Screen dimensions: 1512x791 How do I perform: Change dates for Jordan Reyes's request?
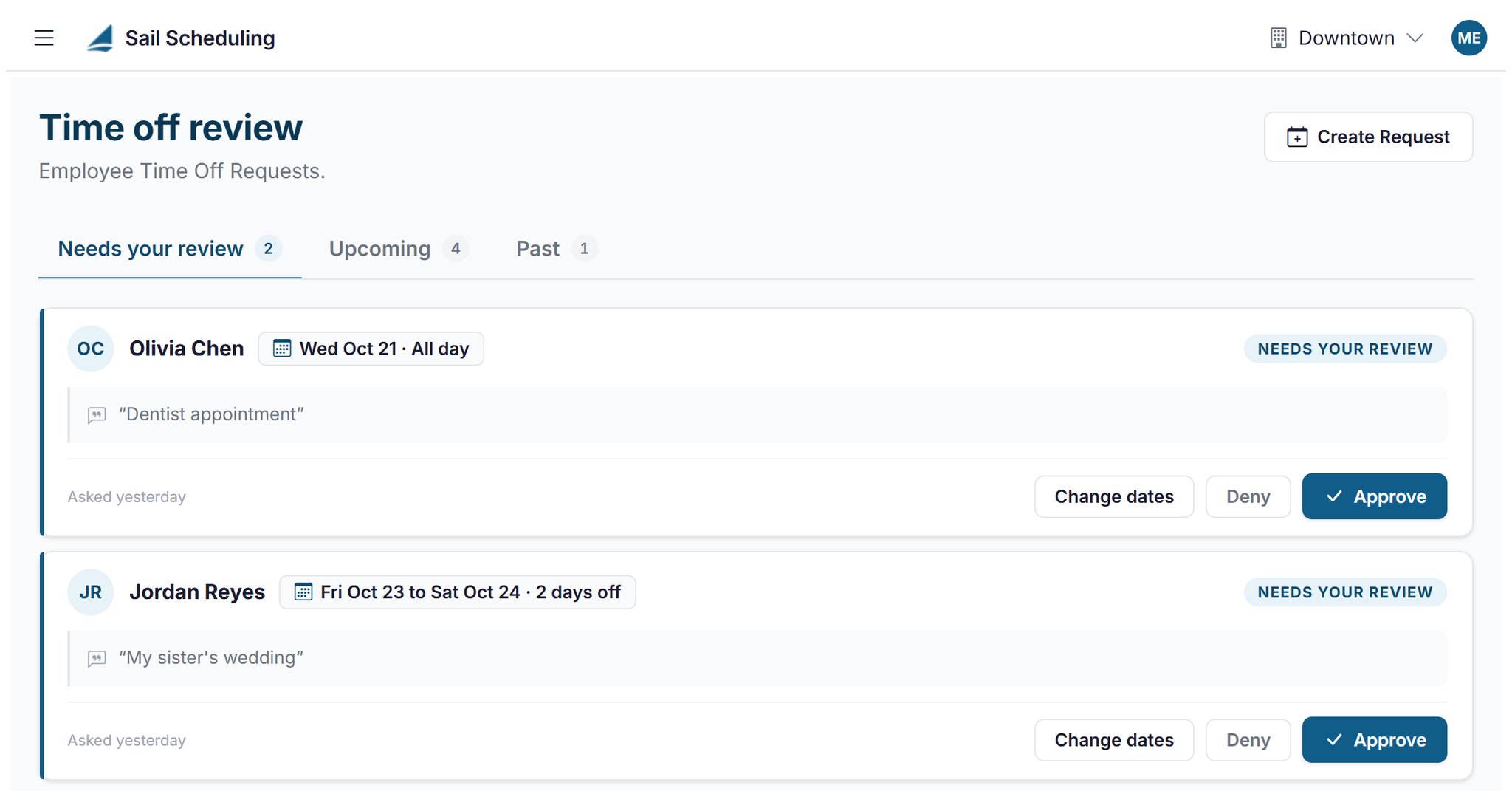click(1113, 740)
